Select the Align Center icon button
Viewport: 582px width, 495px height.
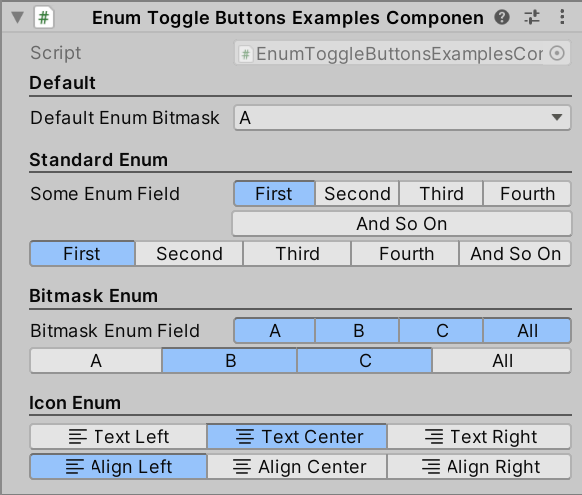(297, 466)
